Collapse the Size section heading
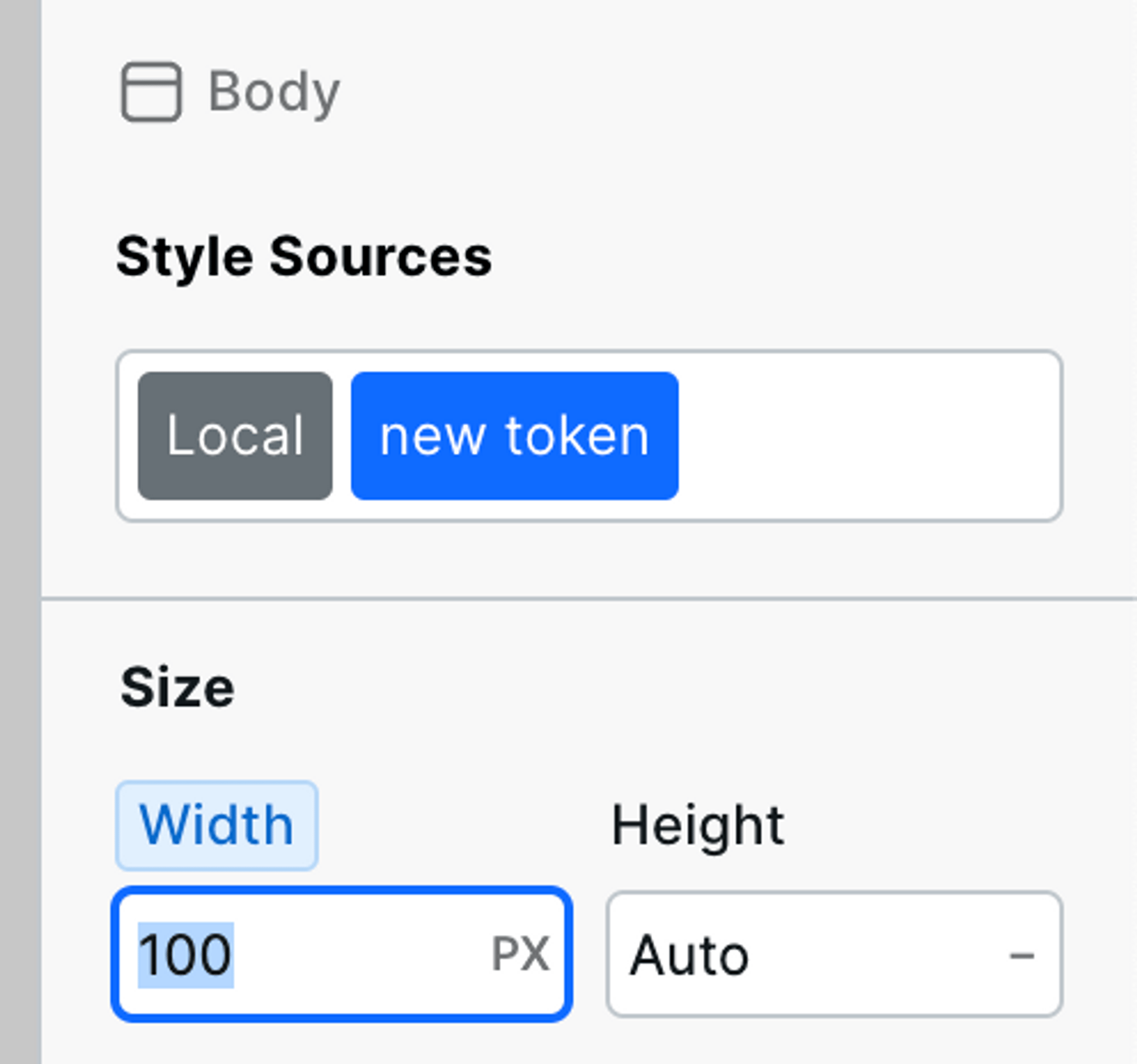This screenshot has width=1137, height=1064. (177, 687)
